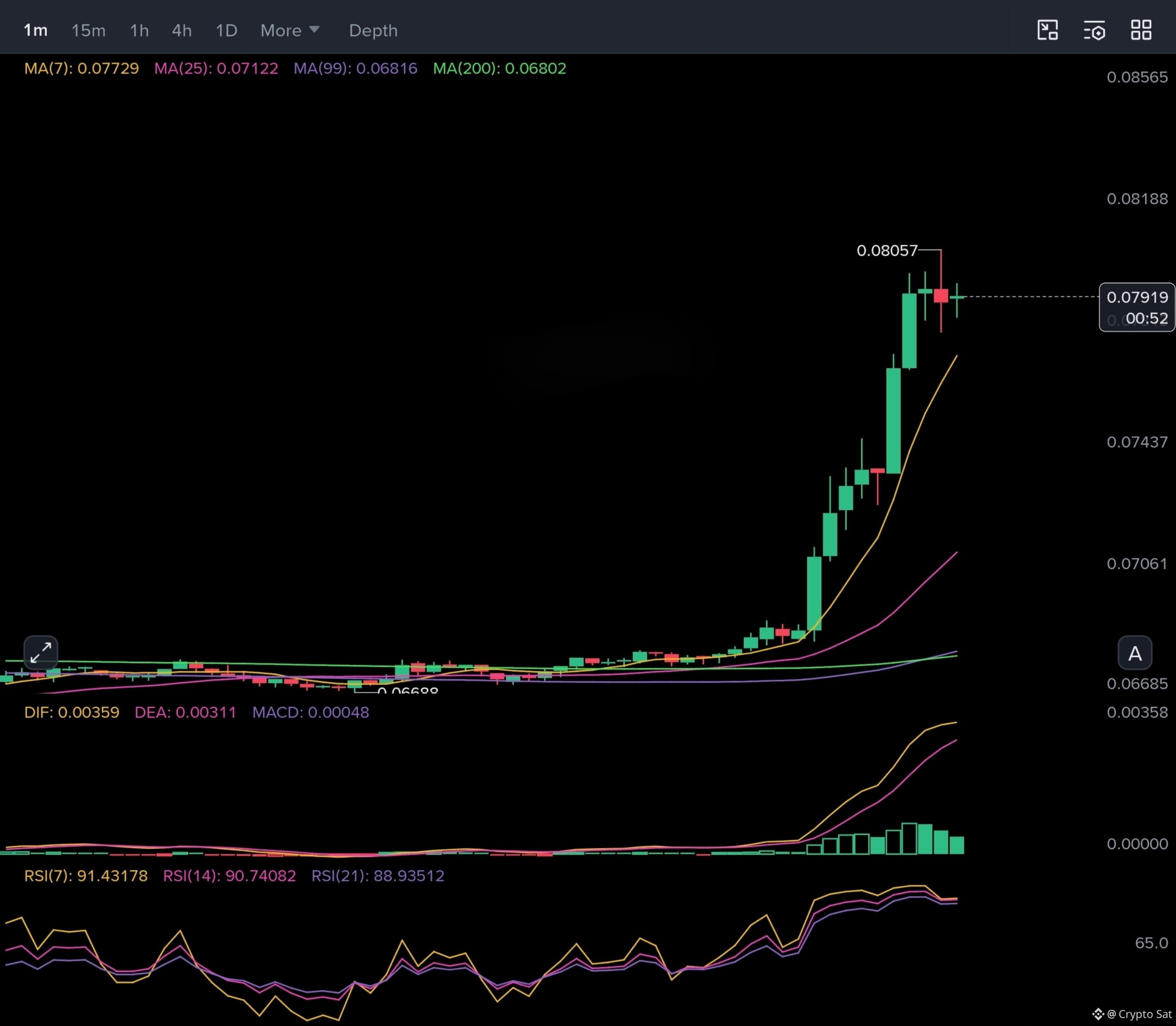Click the 0.08057 high price marker
This screenshot has width=1176, height=1026.
point(887,250)
